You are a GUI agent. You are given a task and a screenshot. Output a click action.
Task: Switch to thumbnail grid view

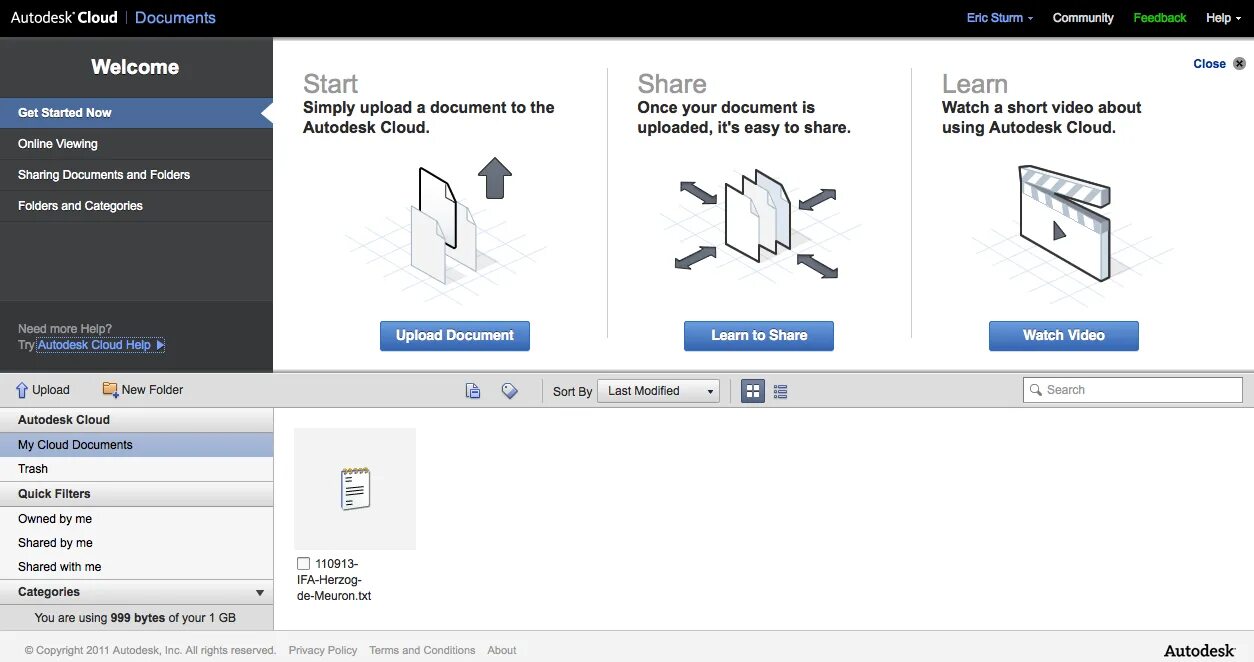pyautogui.click(x=753, y=391)
